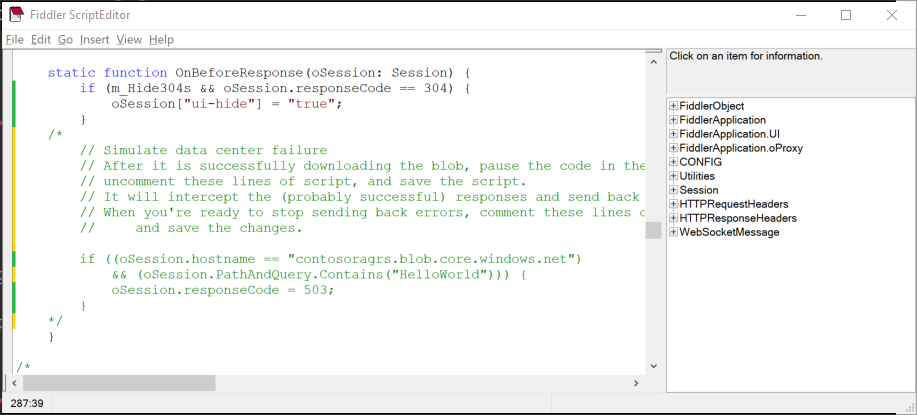Viewport: 917px width, 415px height.
Task: Expand the FiddlerApplication.oProxy node
Action: point(674,148)
